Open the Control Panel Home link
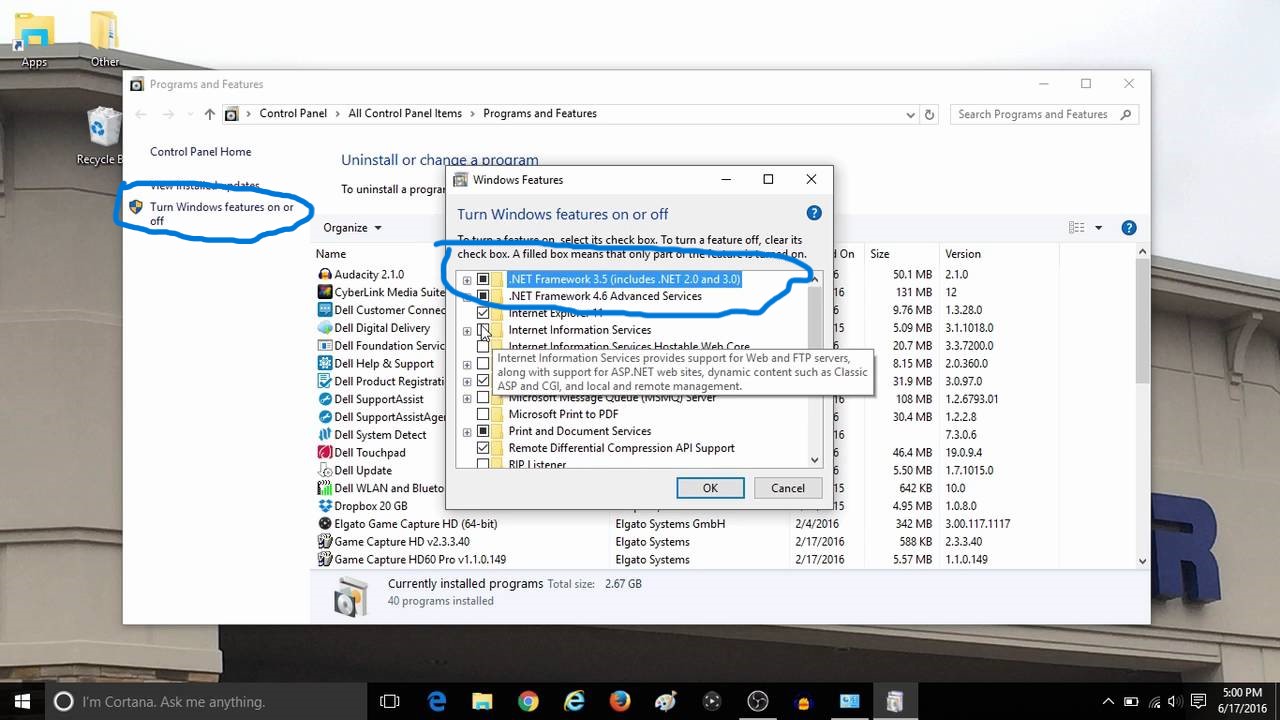The height and width of the screenshot is (720, 1280). pos(200,152)
